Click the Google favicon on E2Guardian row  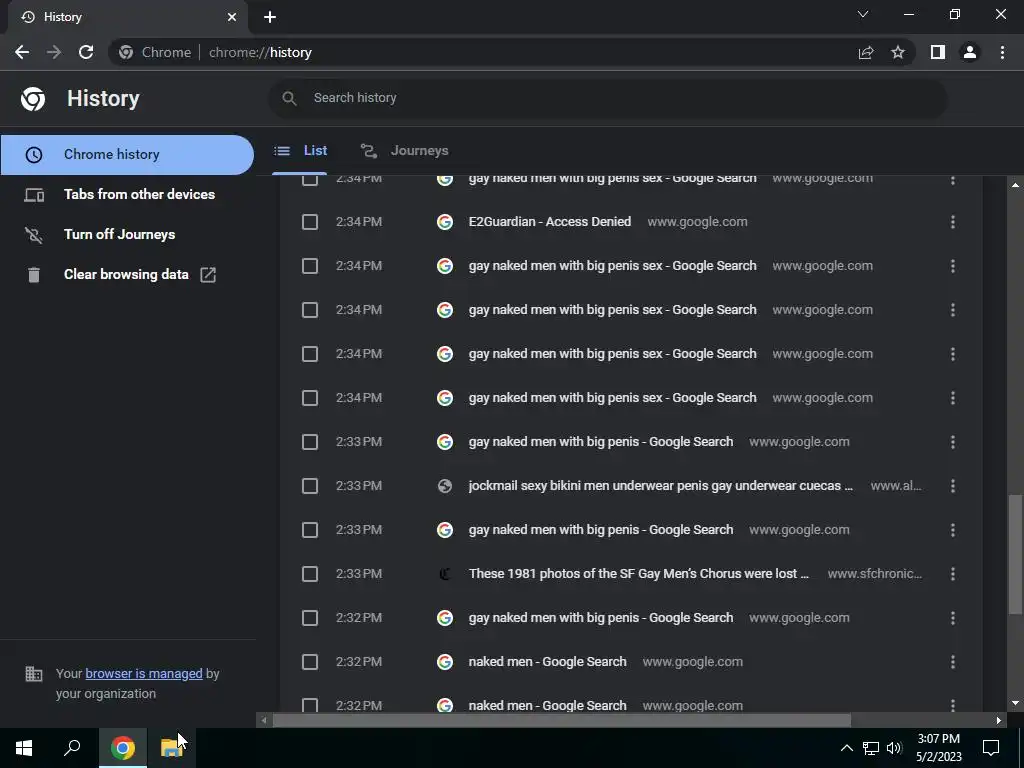[445, 222]
